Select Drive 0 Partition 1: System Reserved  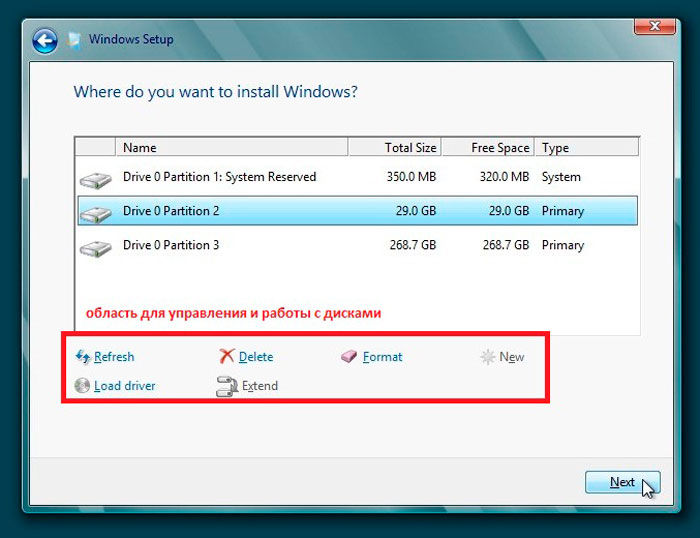357,177
